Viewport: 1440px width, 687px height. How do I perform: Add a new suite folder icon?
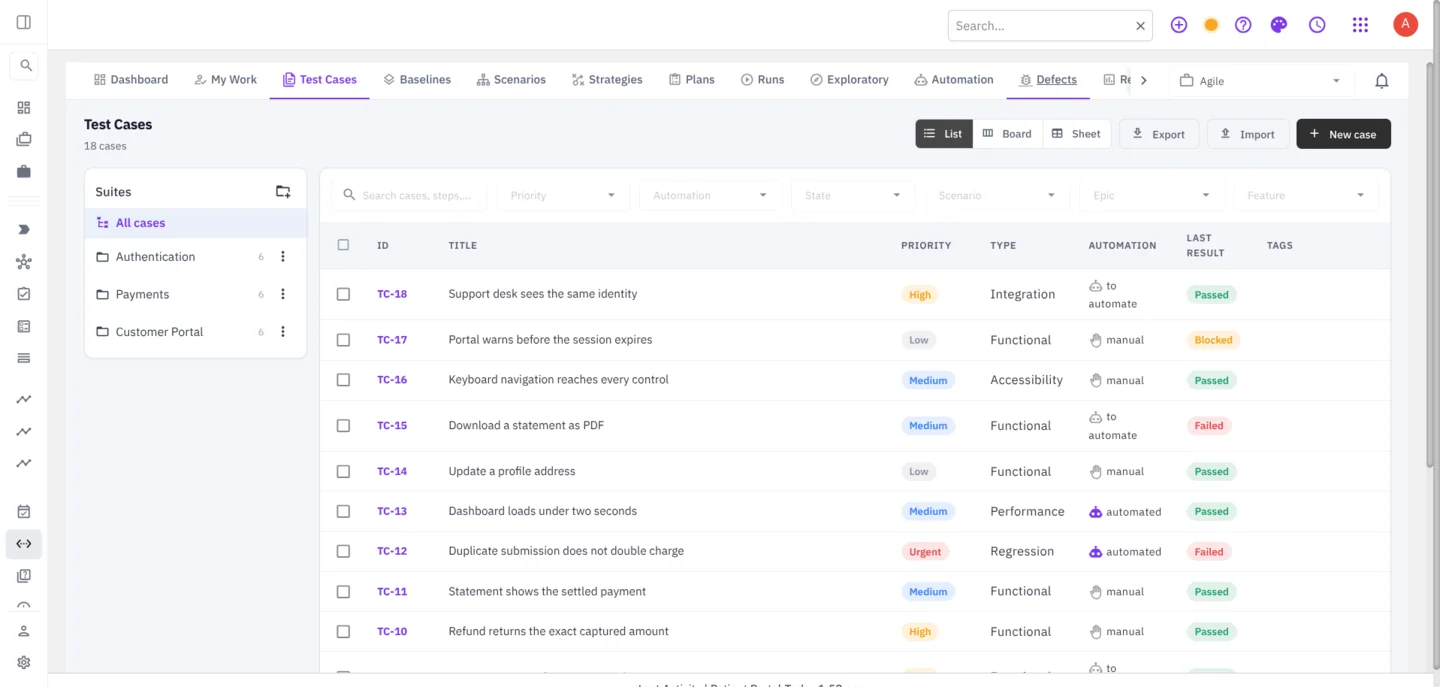(283, 191)
